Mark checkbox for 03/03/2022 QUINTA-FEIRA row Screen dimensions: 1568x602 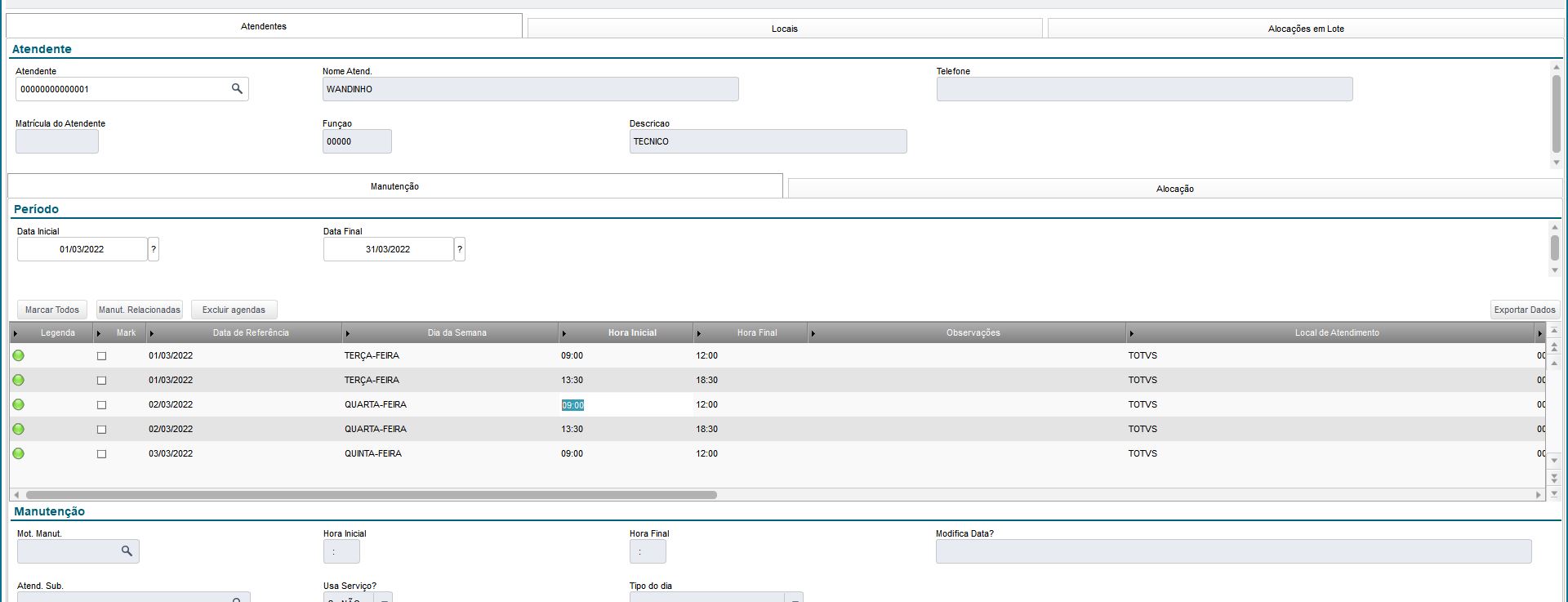point(101,454)
